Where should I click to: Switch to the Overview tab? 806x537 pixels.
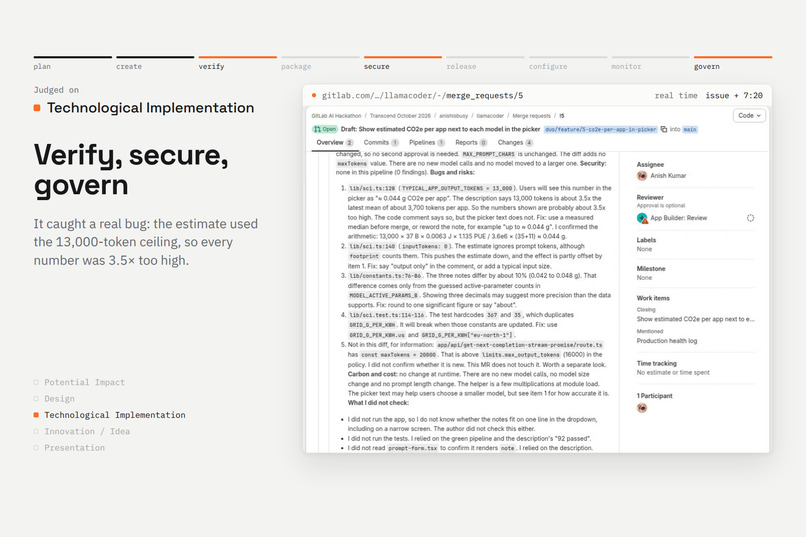click(x=335, y=143)
